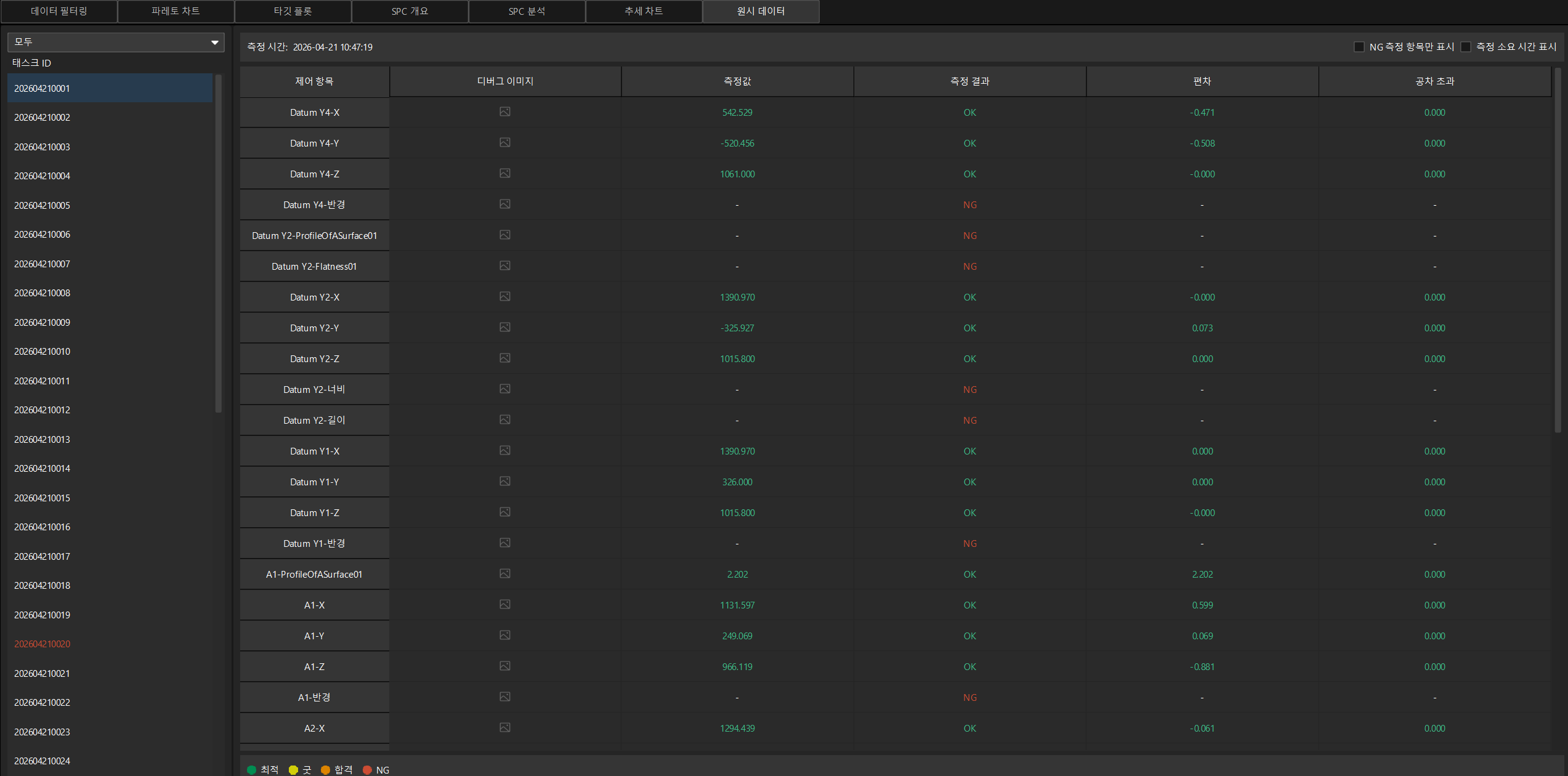Click the 측정값 column header
Viewport: 1568px width, 776px height.
click(737, 81)
